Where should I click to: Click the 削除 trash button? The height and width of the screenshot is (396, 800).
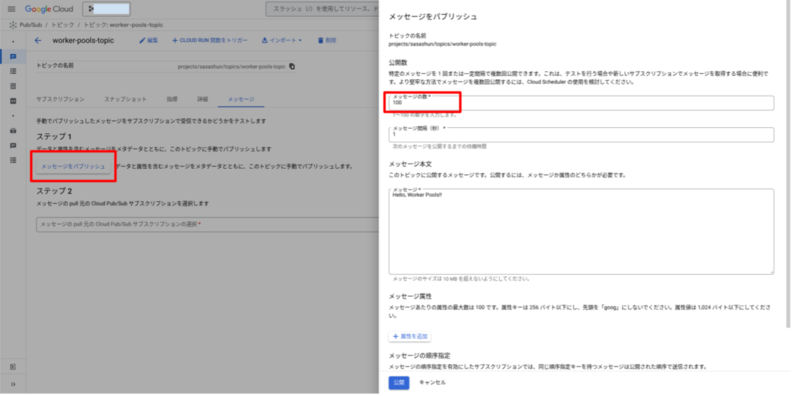pyautogui.click(x=327, y=40)
